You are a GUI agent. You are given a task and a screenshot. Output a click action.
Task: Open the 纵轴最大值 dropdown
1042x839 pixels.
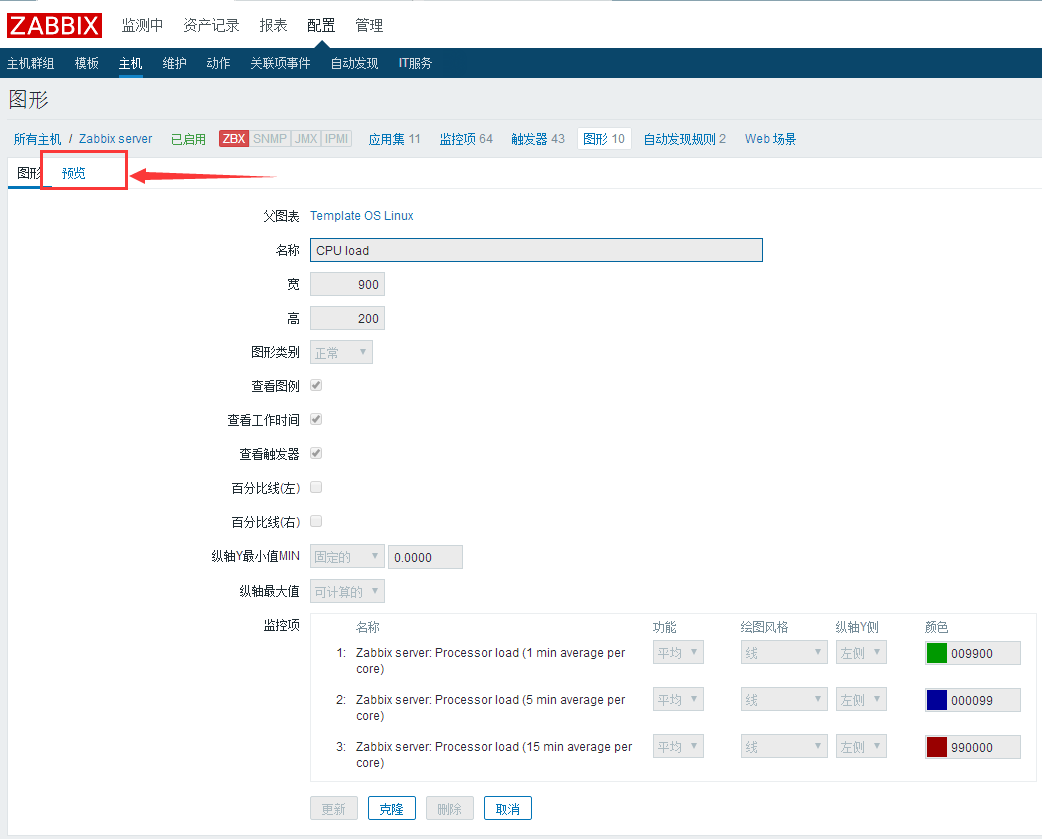(x=348, y=591)
